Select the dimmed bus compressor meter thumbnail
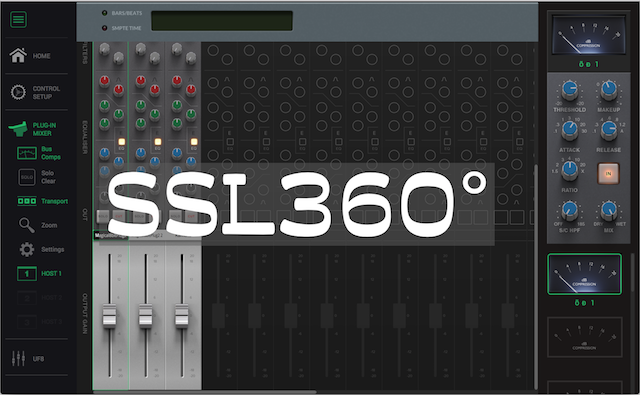Viewport: 640px width, 395px height. [584, 337]
